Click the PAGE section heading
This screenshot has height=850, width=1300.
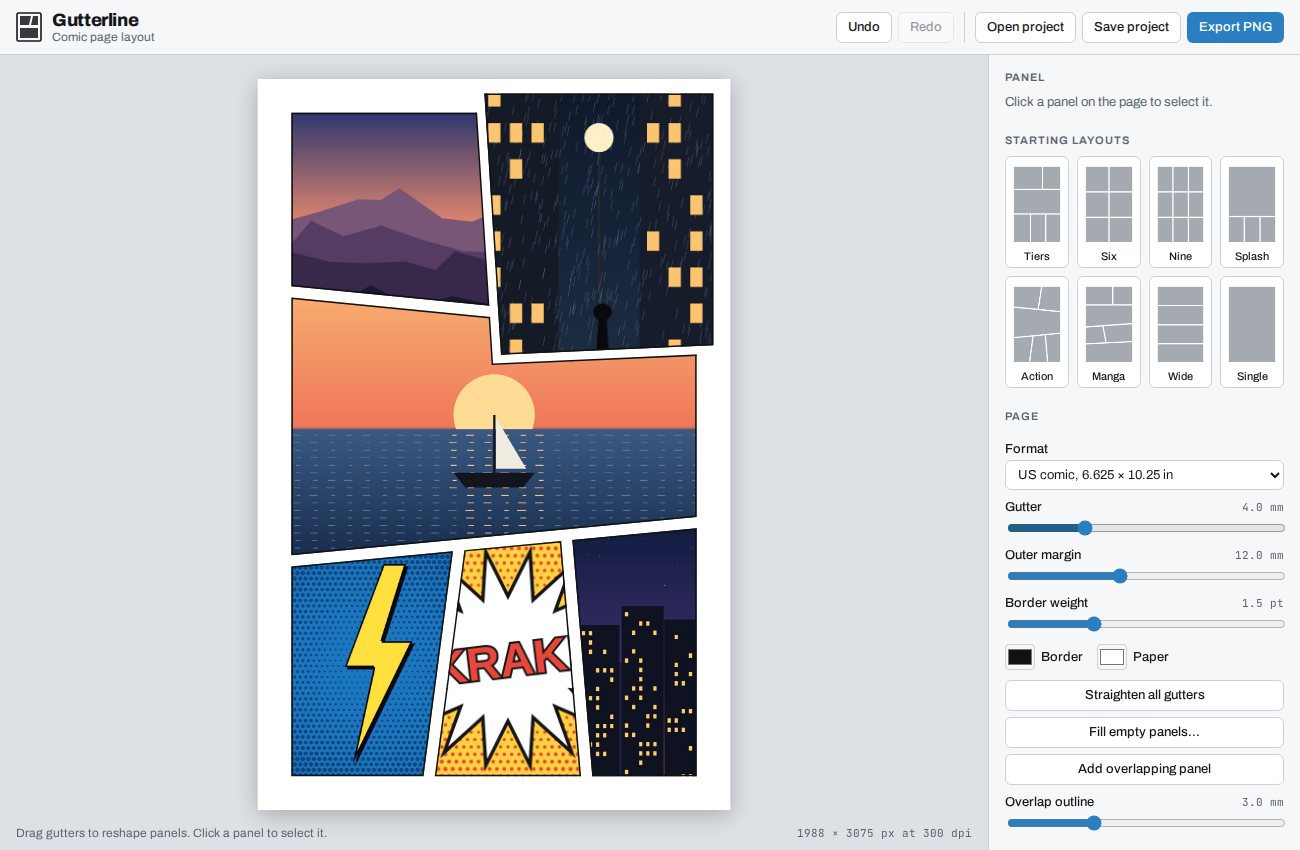pos(1022,416)
